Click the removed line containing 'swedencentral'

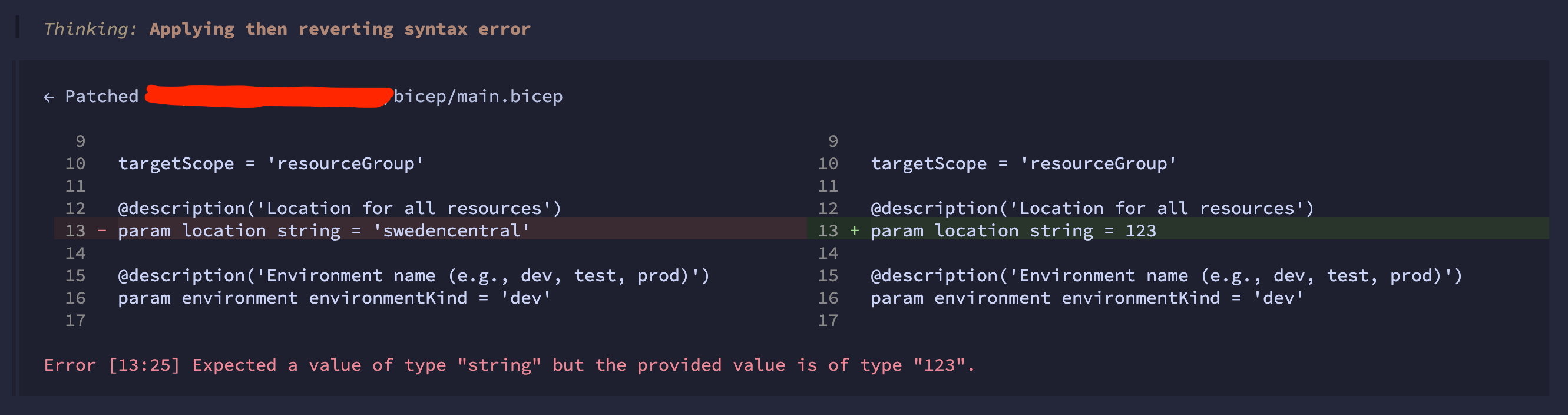(x=323, y=231)
